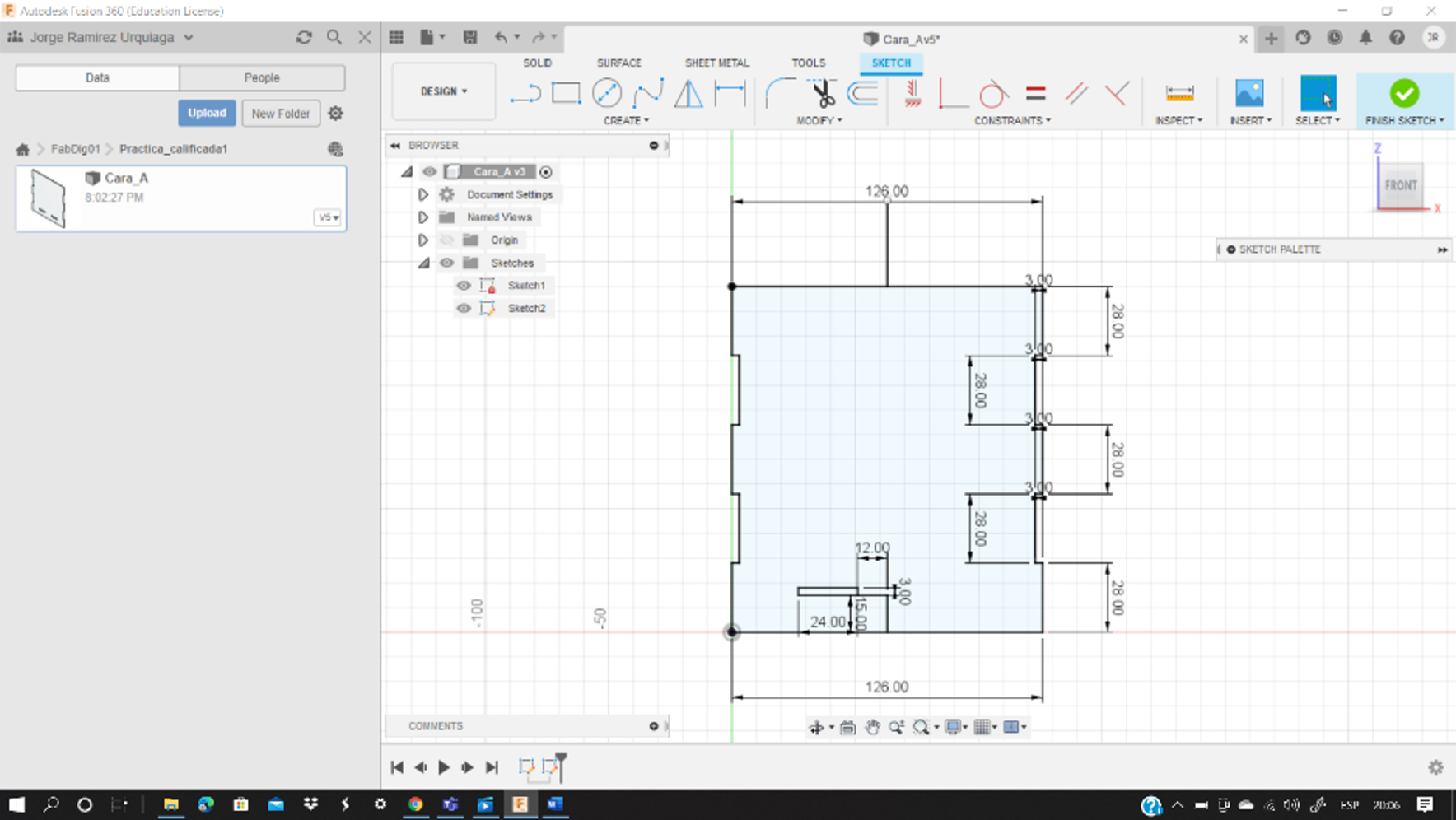
Task: Select the Mirror tool
Action: (688, 93)
